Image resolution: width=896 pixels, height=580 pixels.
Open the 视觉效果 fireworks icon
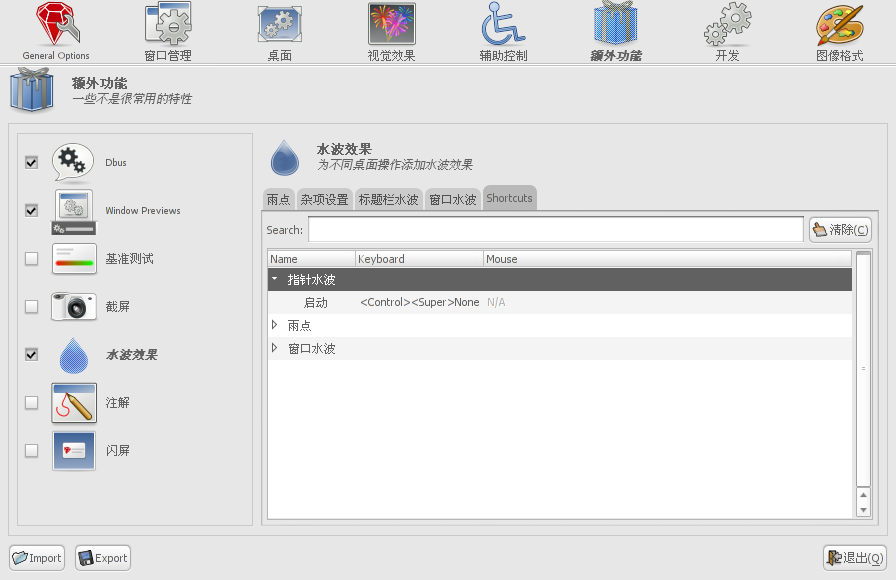[x=391, y=24]
